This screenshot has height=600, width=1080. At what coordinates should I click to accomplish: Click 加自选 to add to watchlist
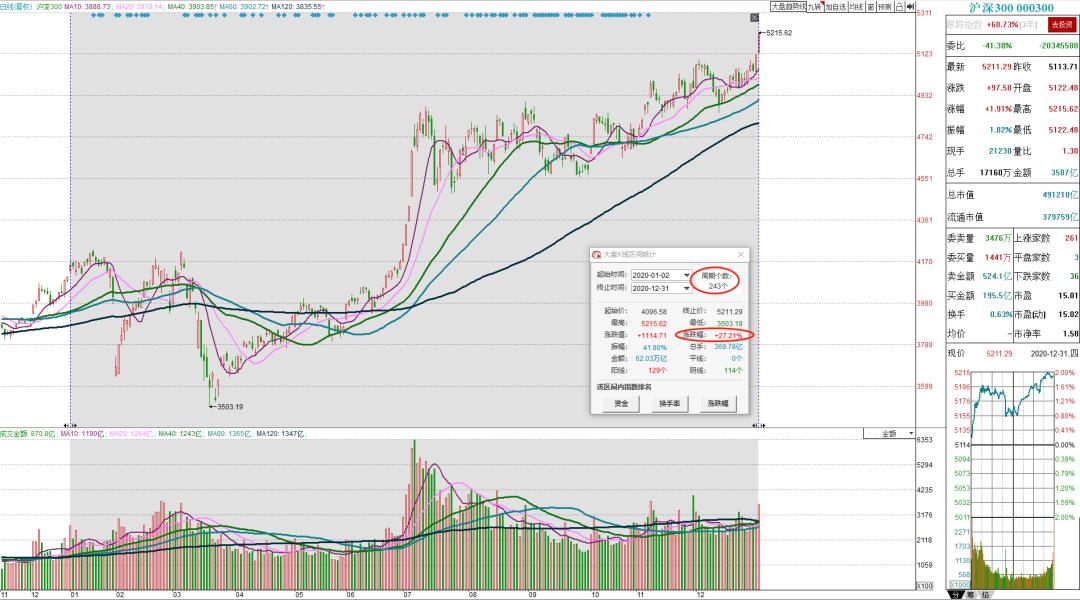click(x=834, y=6)
